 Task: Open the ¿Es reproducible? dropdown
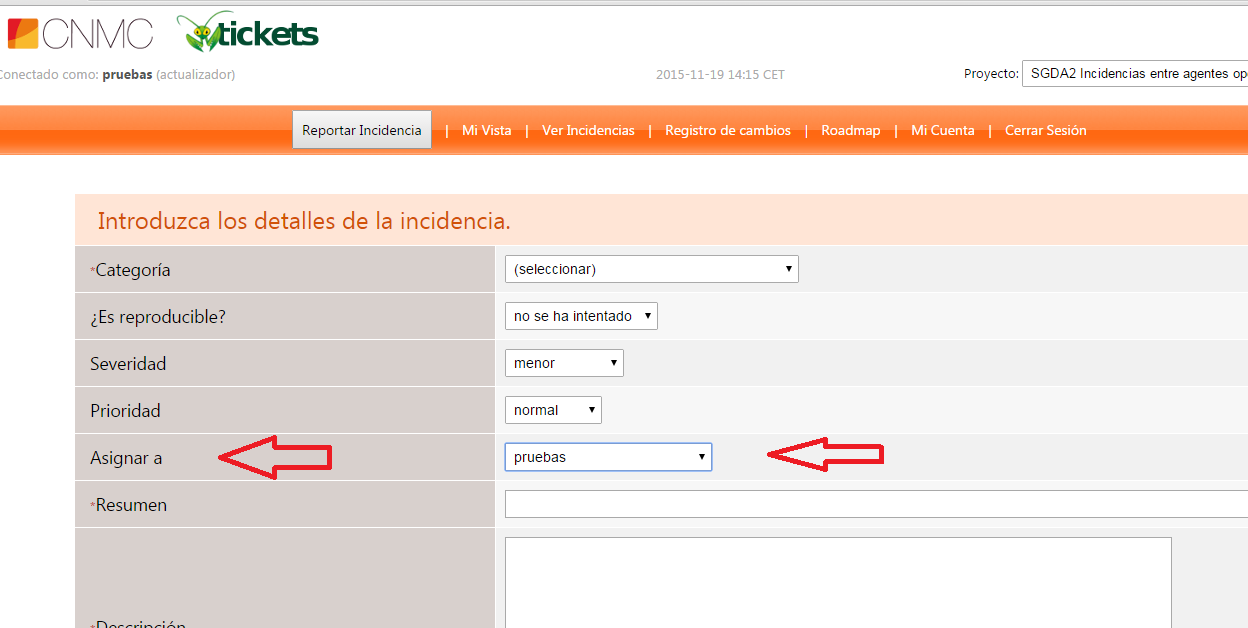(581, 316)
